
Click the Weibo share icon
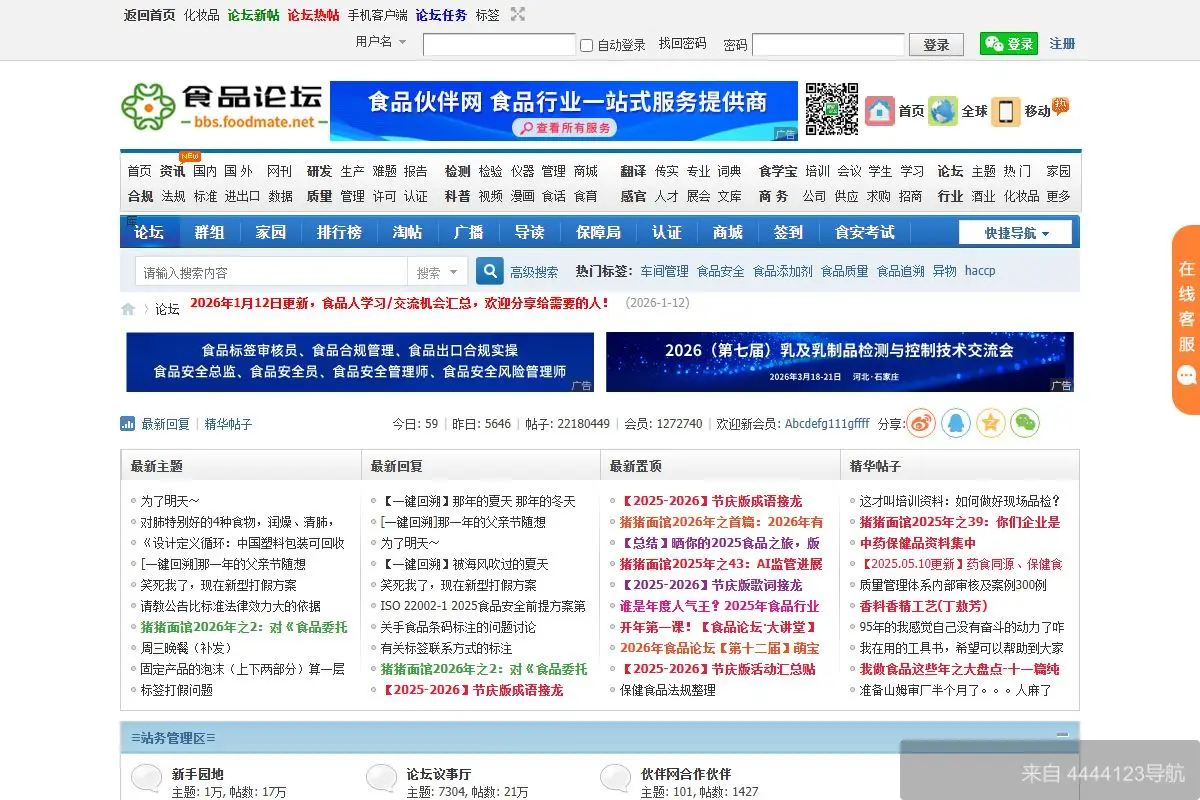(x=920, y=423)
